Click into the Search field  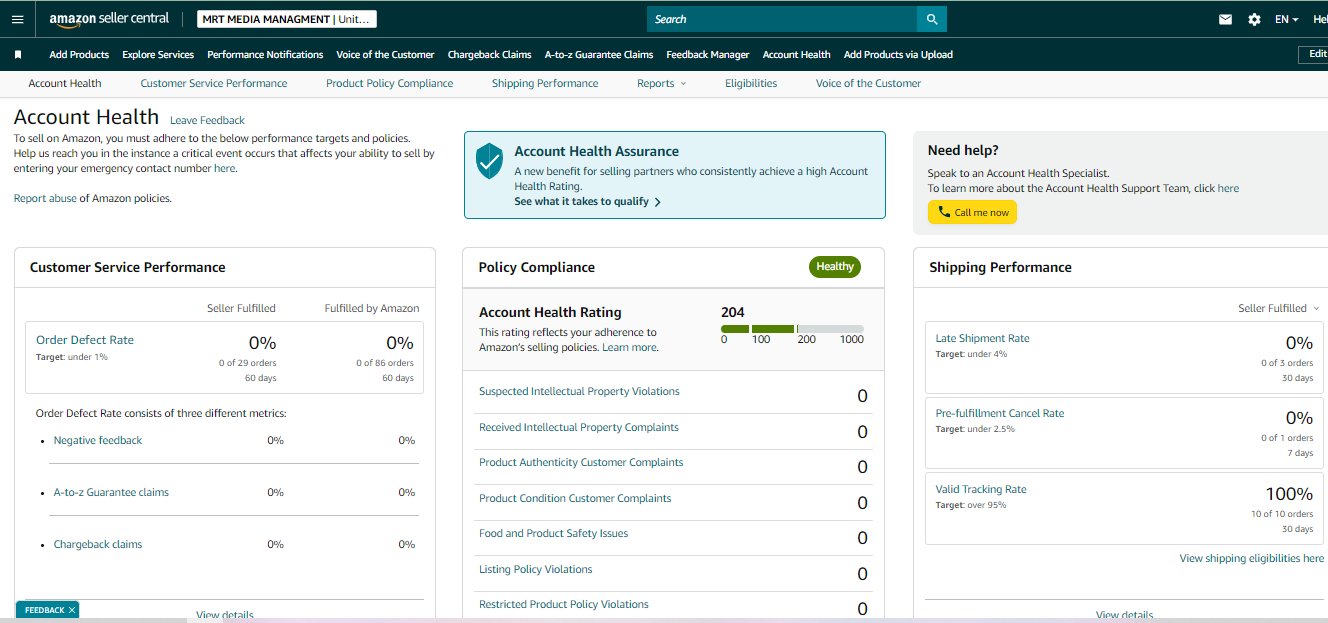[782, 19]
